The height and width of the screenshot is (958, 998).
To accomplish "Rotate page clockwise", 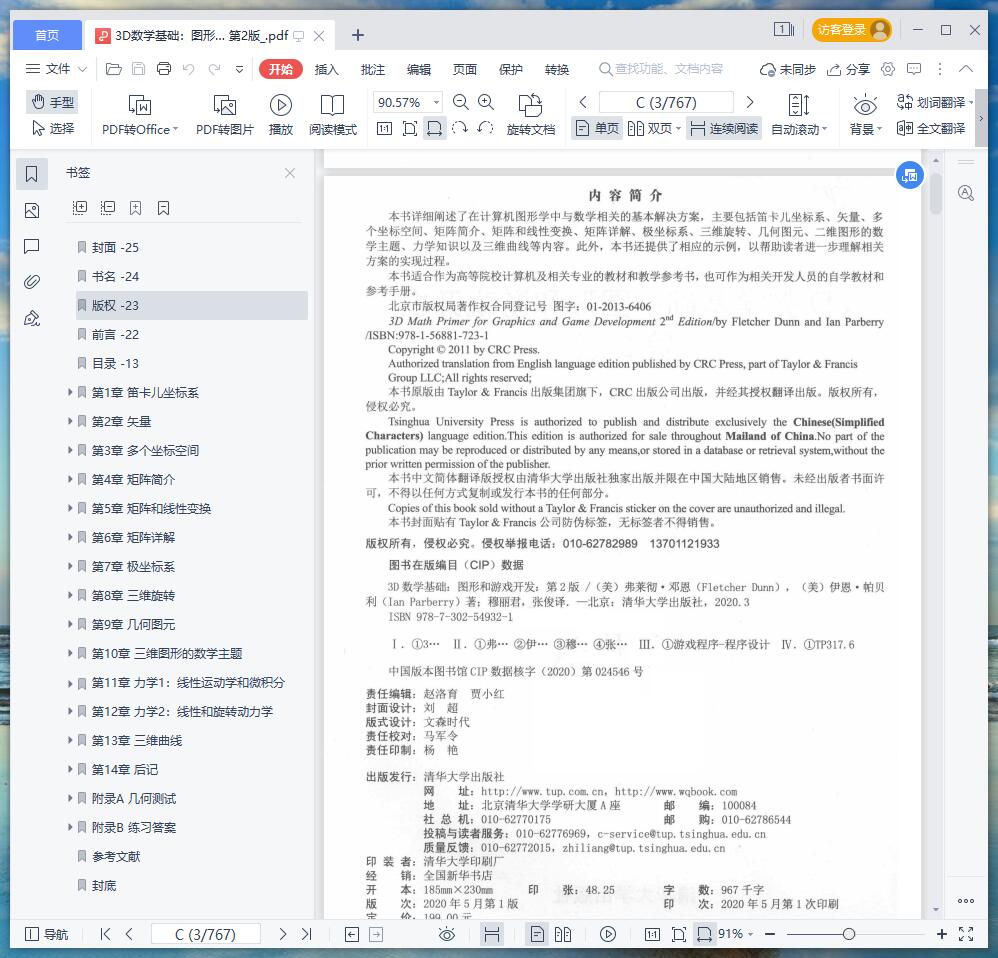I will point(460,128).
